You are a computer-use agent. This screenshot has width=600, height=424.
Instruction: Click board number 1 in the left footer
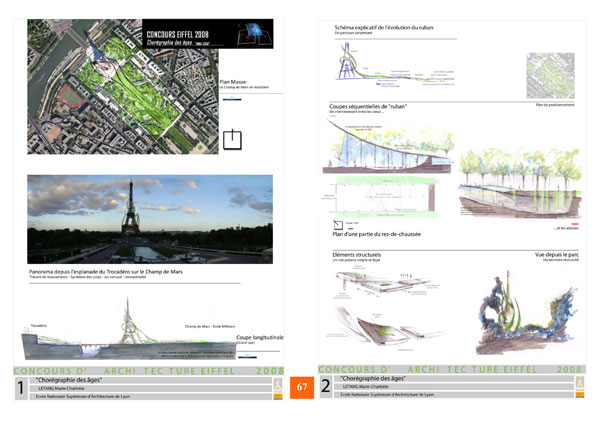click(x=21, y=388)
